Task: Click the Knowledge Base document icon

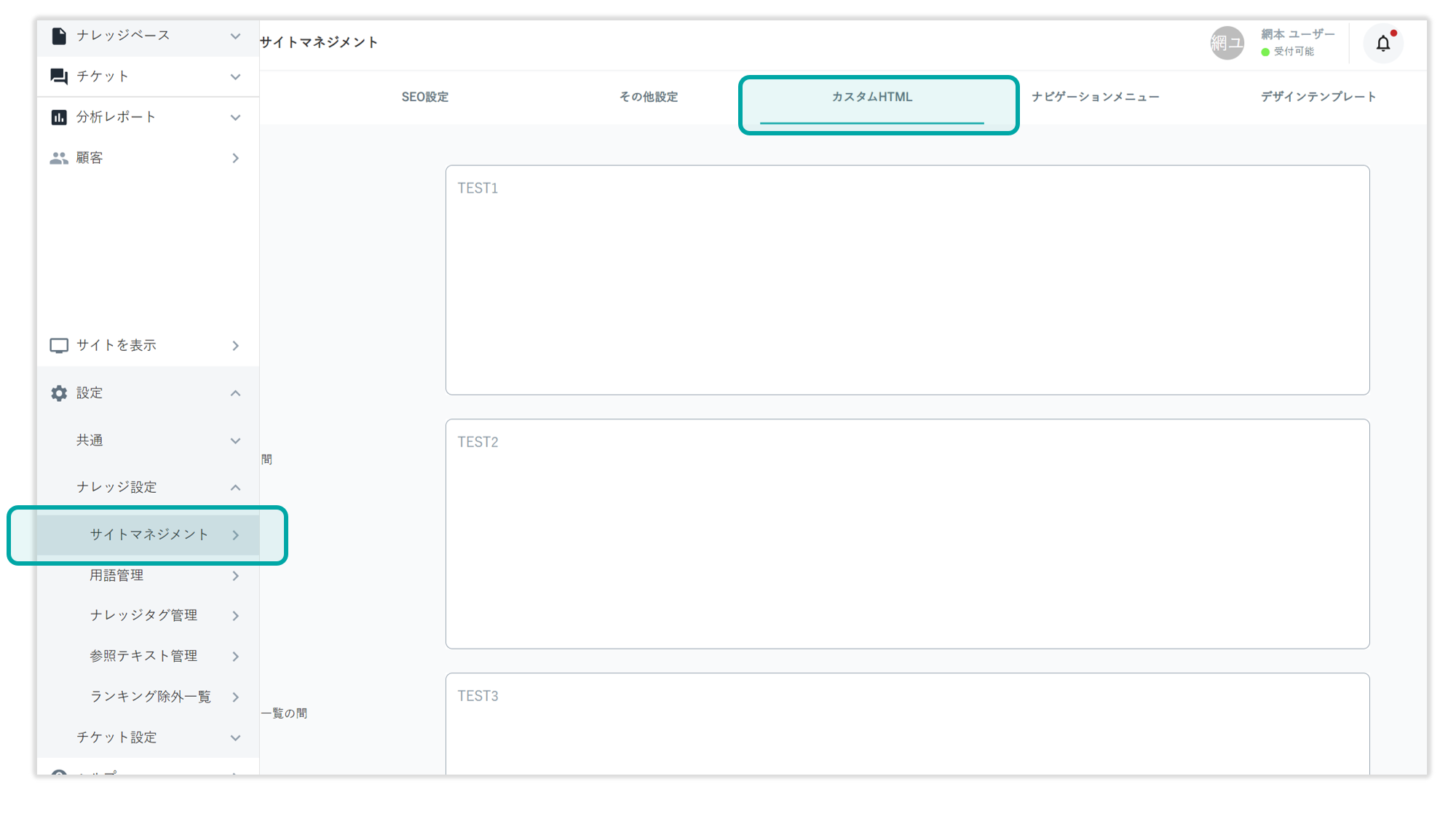Action: 59,36
